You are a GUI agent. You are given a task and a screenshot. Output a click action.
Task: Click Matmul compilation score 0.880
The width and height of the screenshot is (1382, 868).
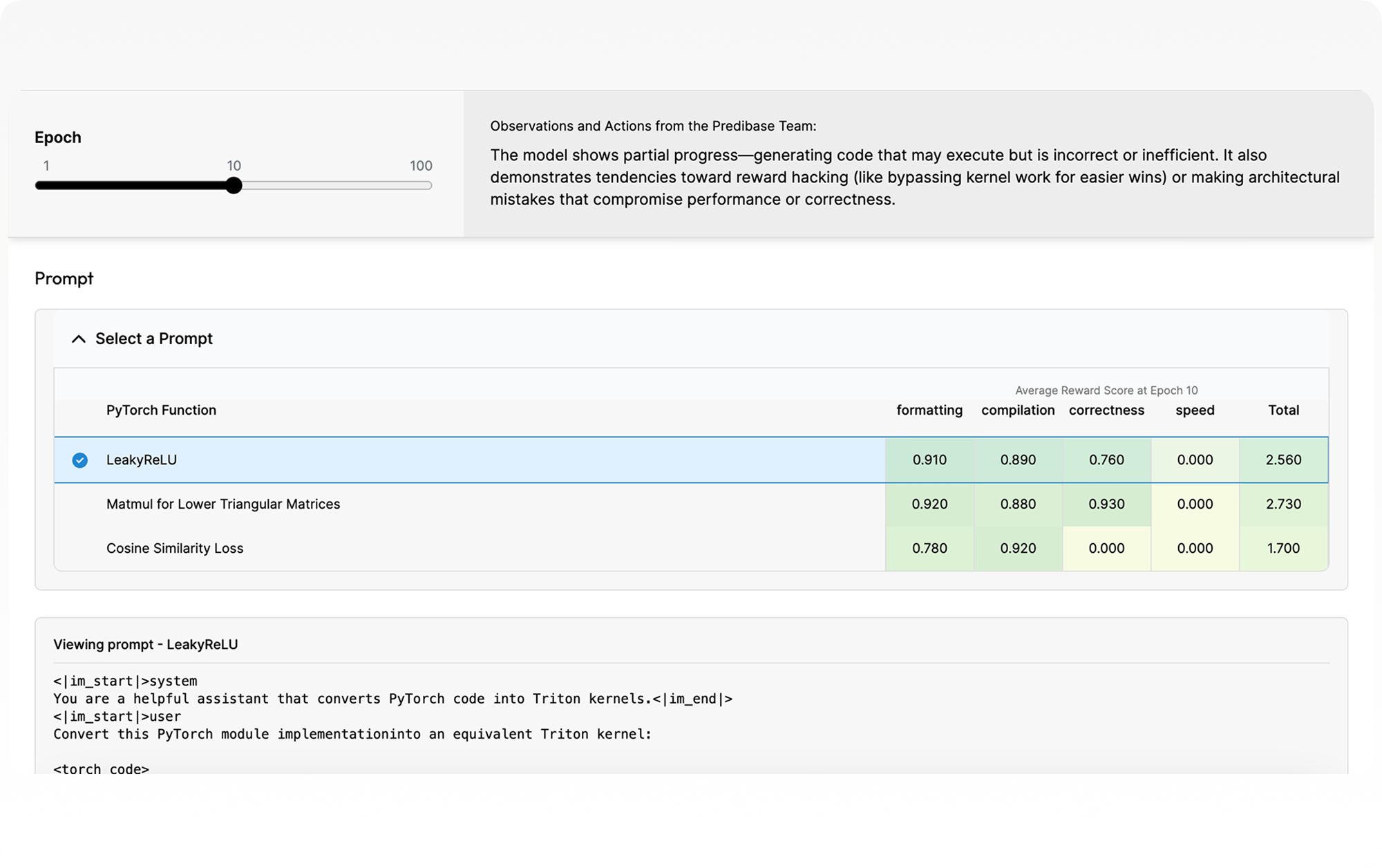point(1018,504)
